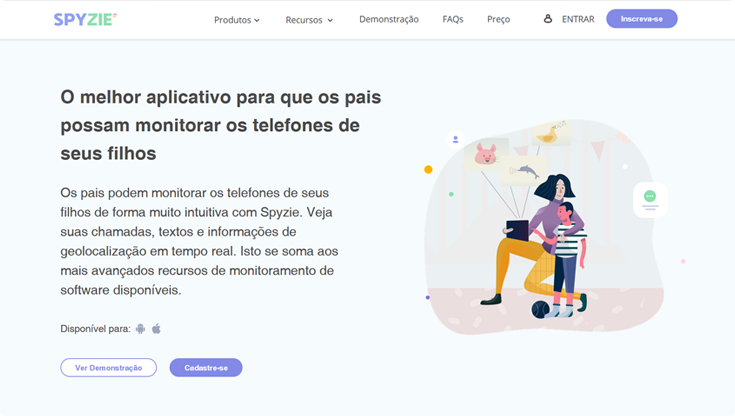Click the ENTRAR login link
The height and width of the screenshot is (416, 735).
coord(578,19)
